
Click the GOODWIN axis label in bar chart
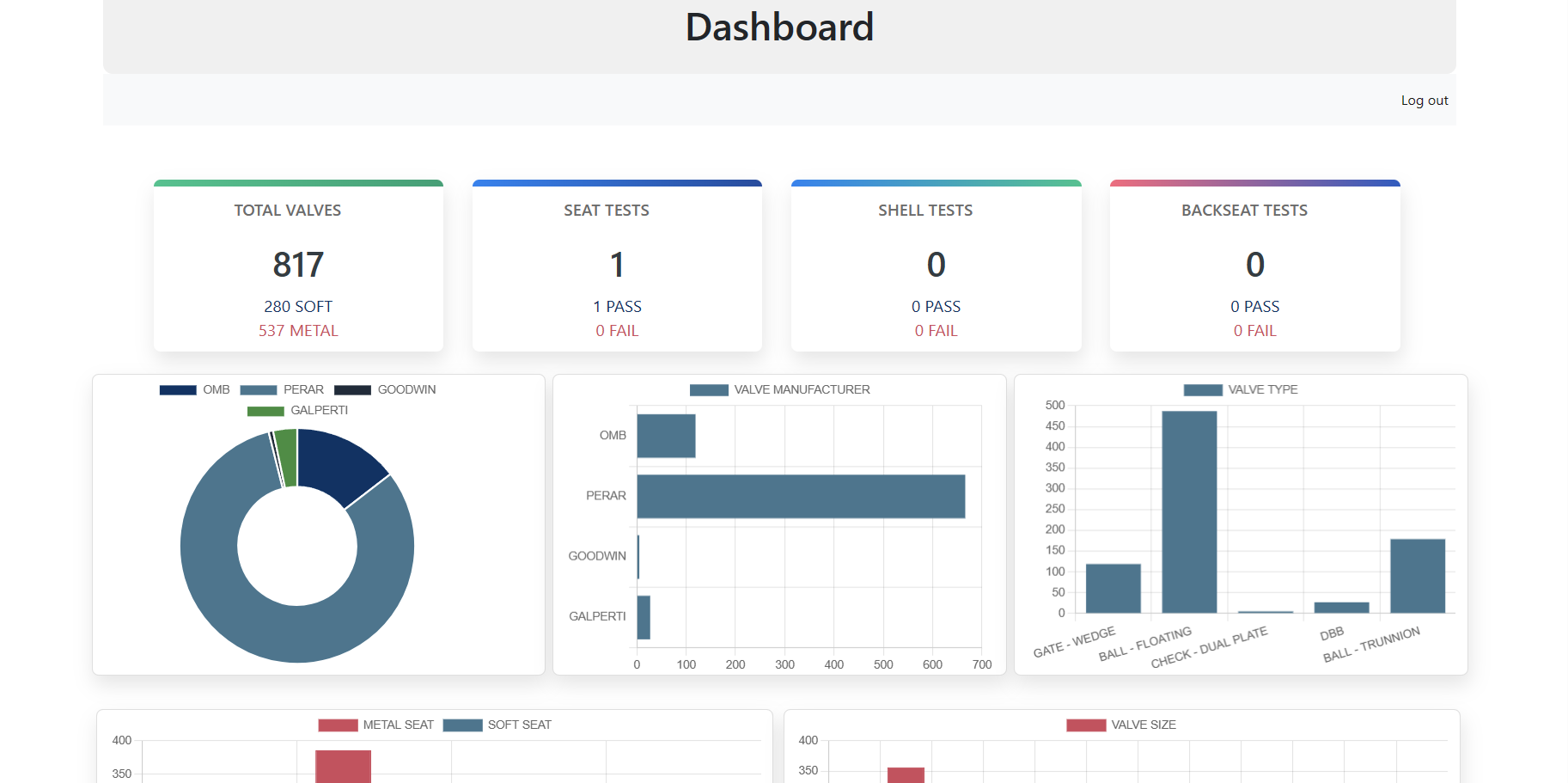pyautogui.click(x=597, y=556)
